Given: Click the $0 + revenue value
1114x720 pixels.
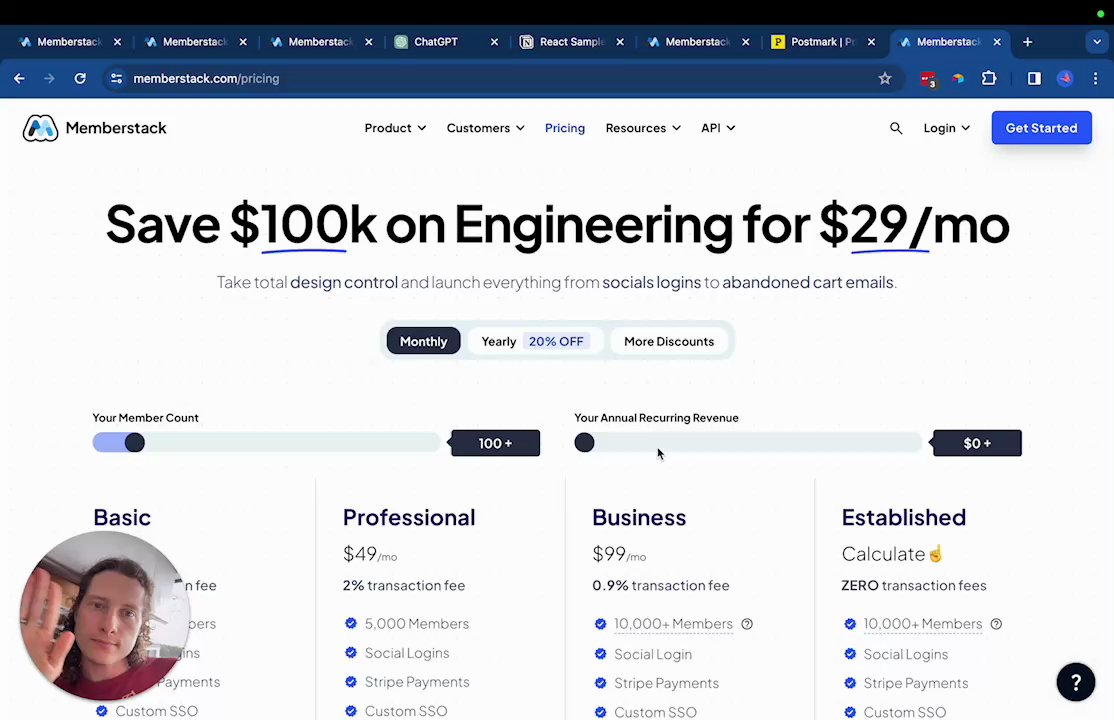Looking at the screenshot, I should coord(977,444).
